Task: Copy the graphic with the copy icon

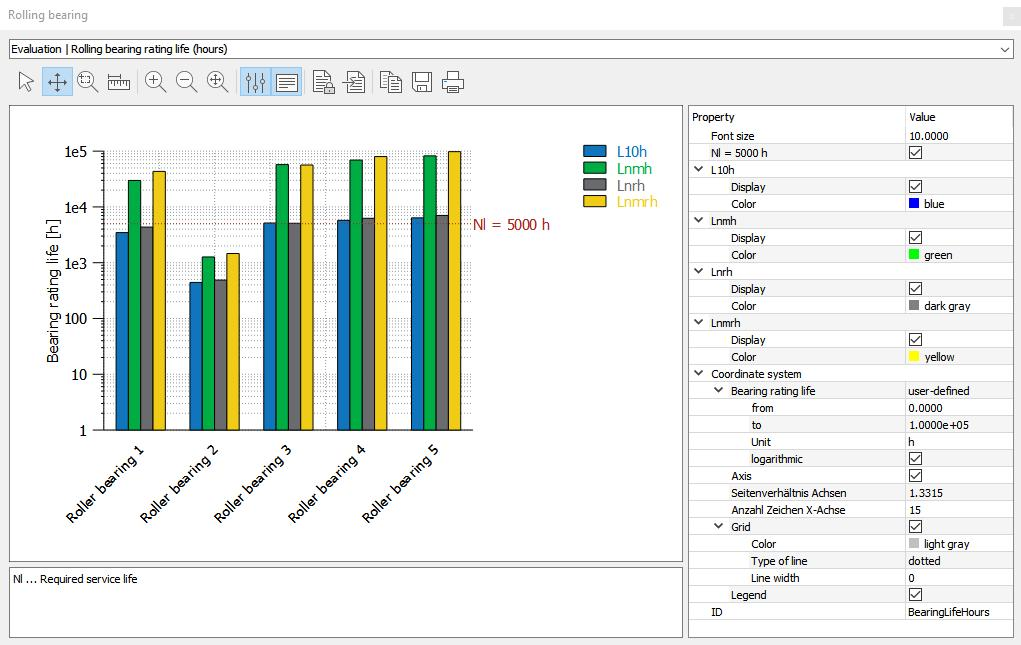Action: coord(391,82)
